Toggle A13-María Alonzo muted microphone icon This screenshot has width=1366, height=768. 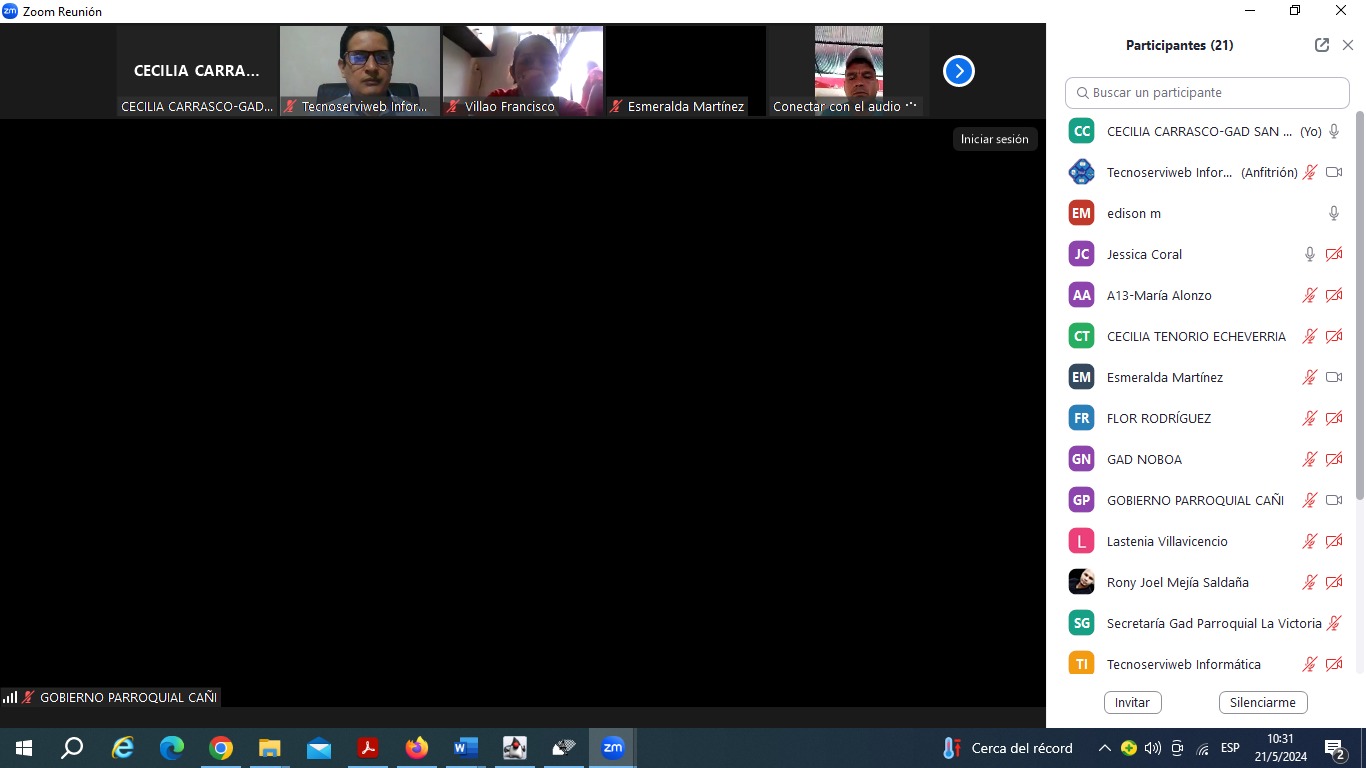click(1309, 295)
